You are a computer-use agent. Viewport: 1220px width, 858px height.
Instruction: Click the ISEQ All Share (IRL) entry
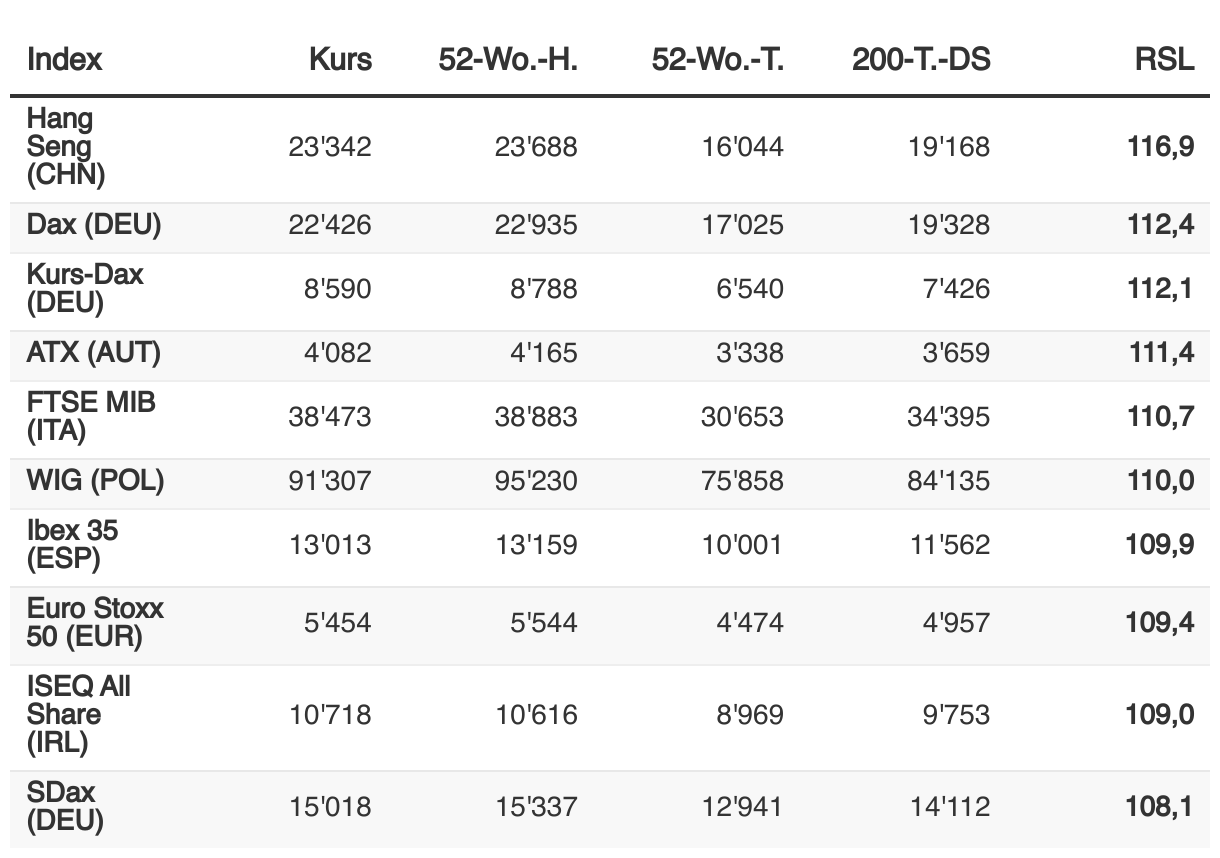79,714
